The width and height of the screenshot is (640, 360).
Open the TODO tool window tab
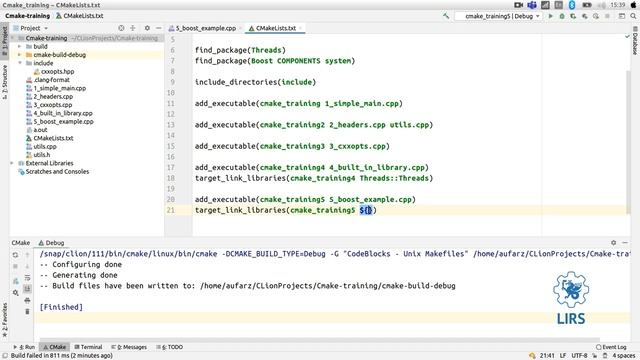pyautogui.click(x=169, y=347)
